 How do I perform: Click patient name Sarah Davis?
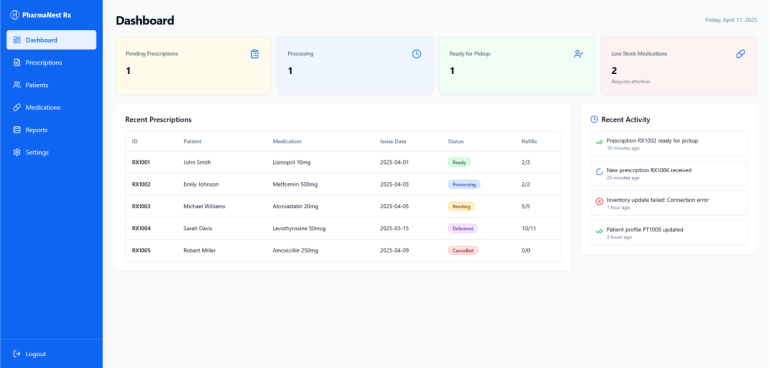click(x=198, y=228)
